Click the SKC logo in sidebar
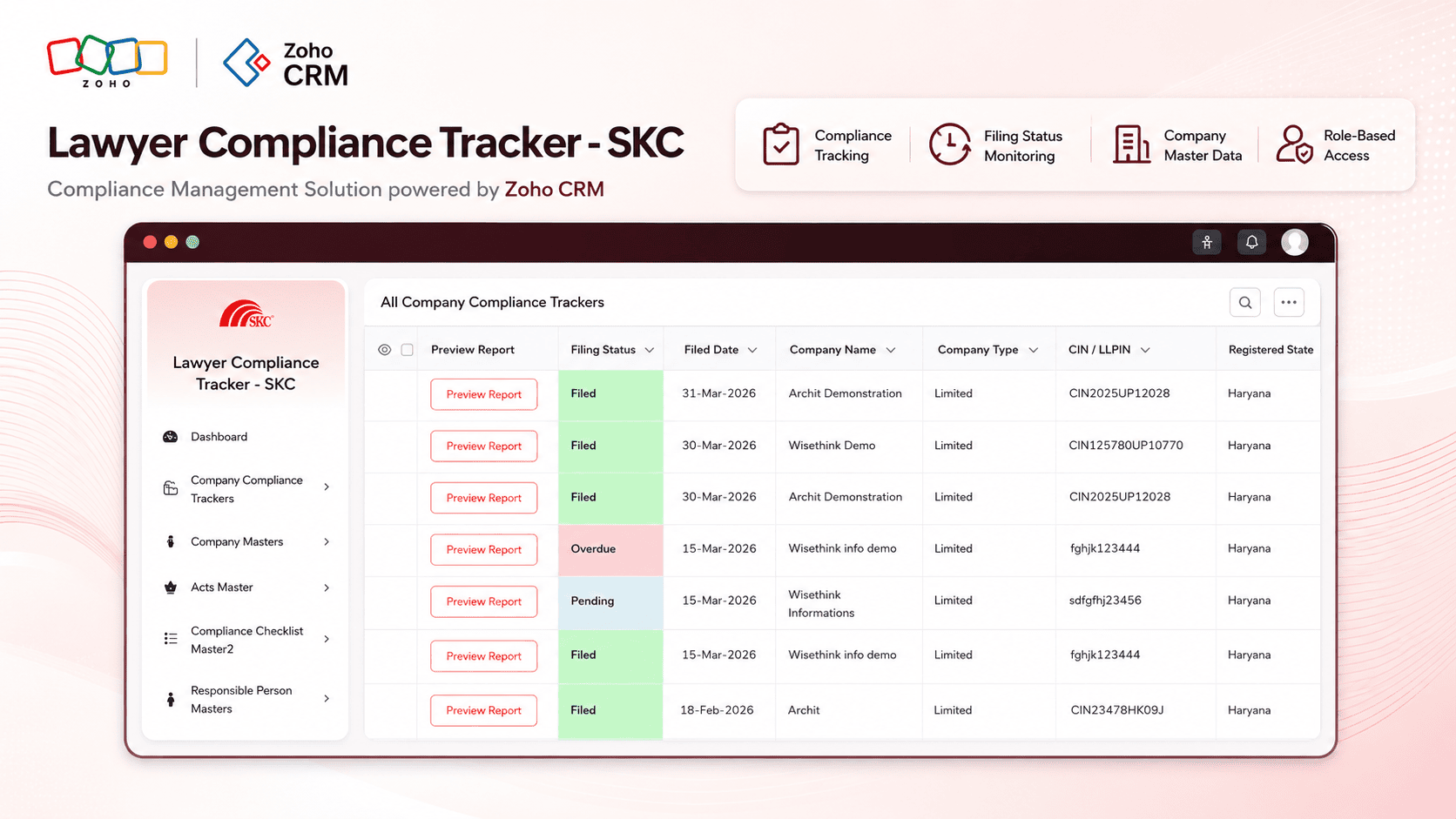 coord(246,314)
